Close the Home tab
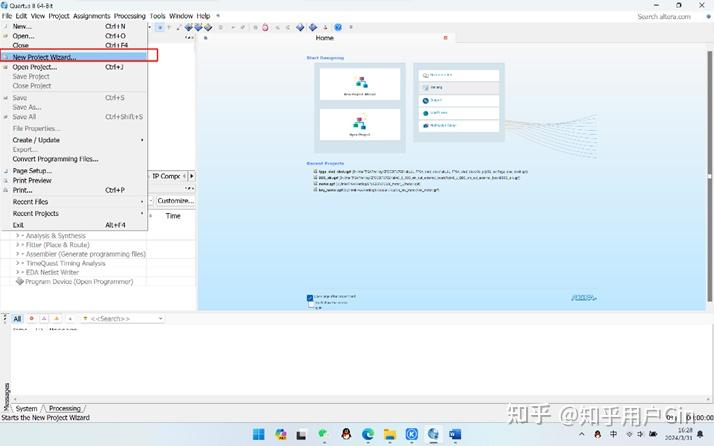 (445, 38)
